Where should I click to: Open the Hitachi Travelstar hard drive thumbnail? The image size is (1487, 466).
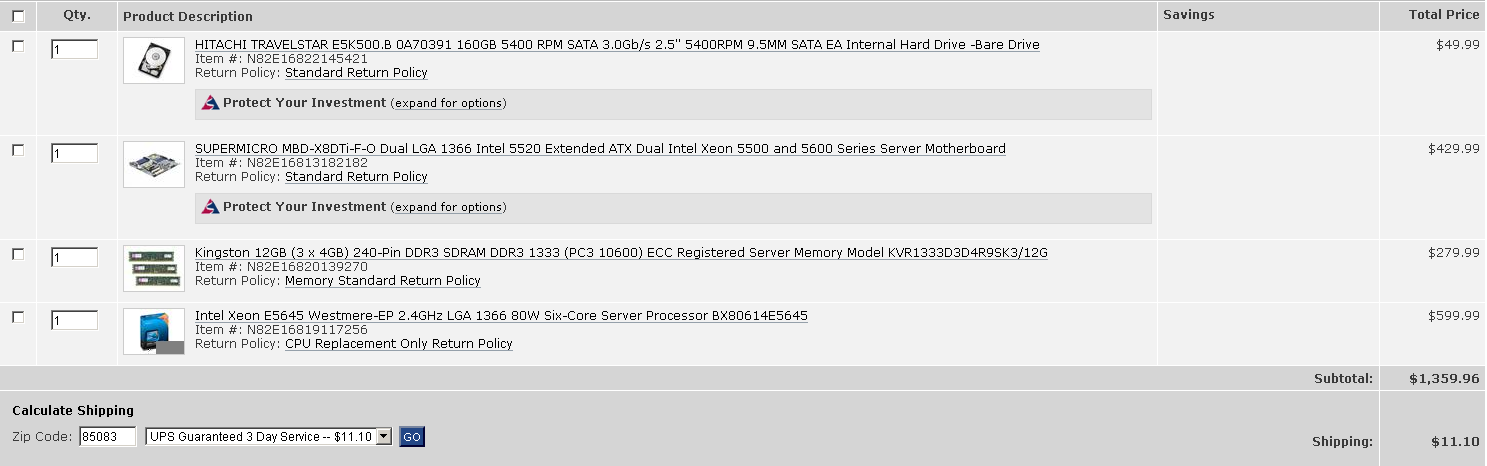[154, 60]
